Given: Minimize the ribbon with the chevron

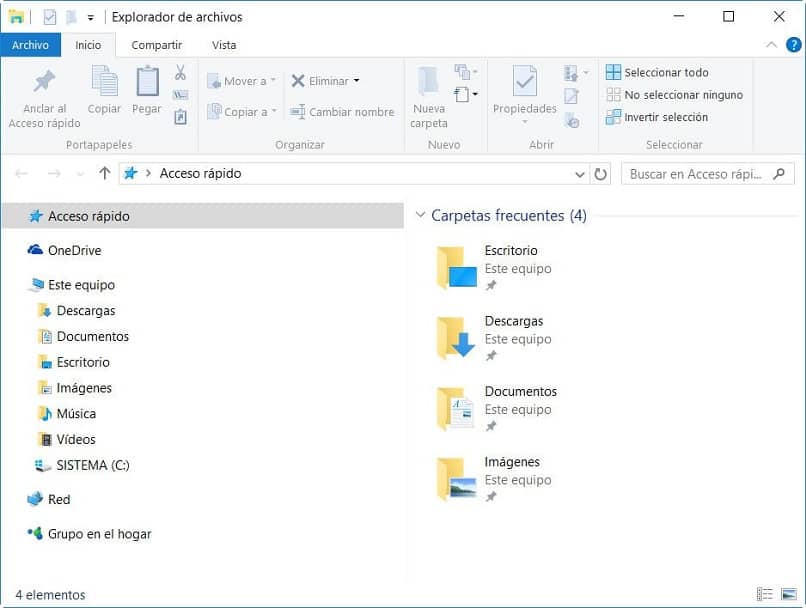Looking at the screenshot, I should (771, 45).
